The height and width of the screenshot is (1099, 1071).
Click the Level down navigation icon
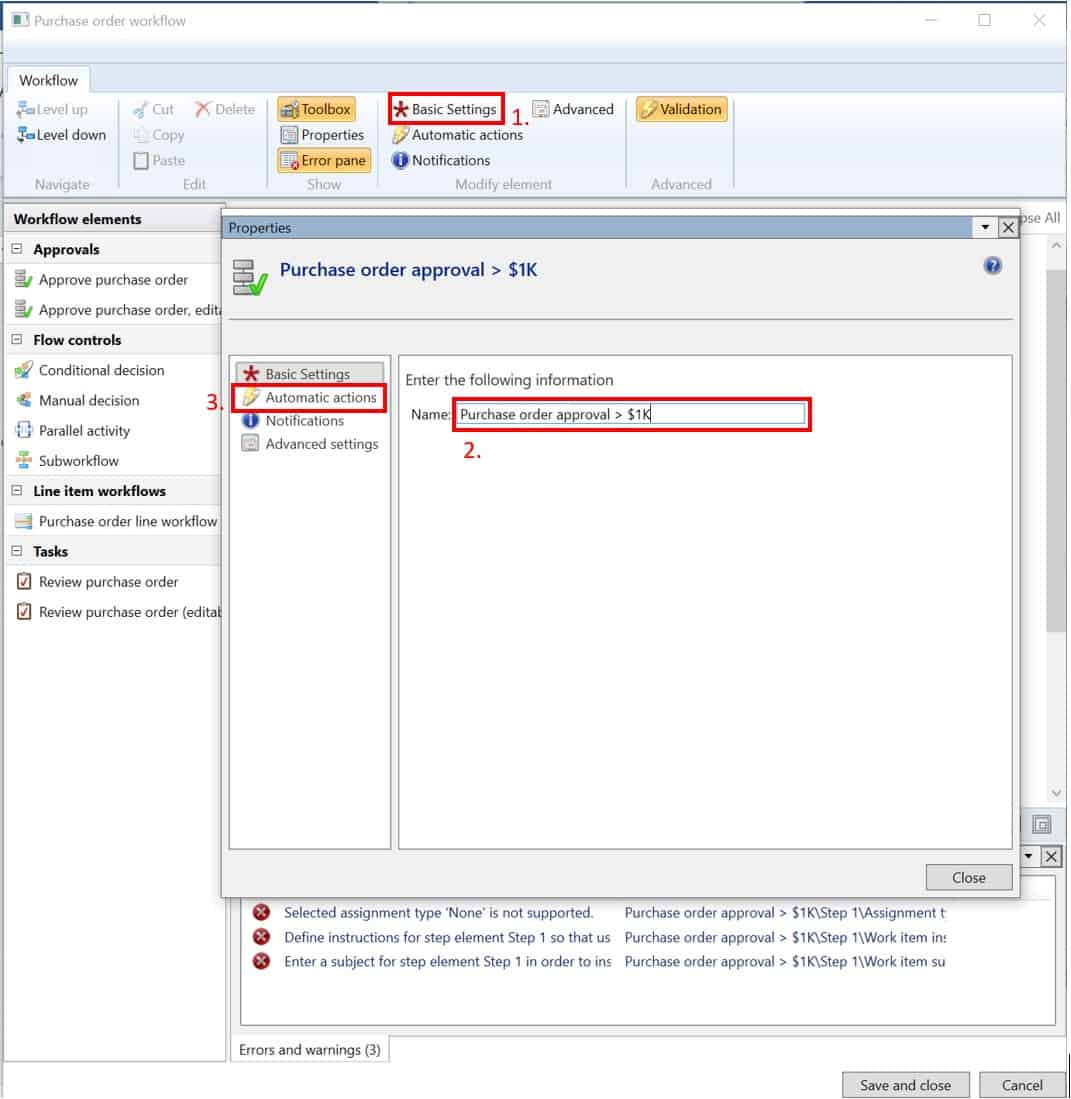60,134
